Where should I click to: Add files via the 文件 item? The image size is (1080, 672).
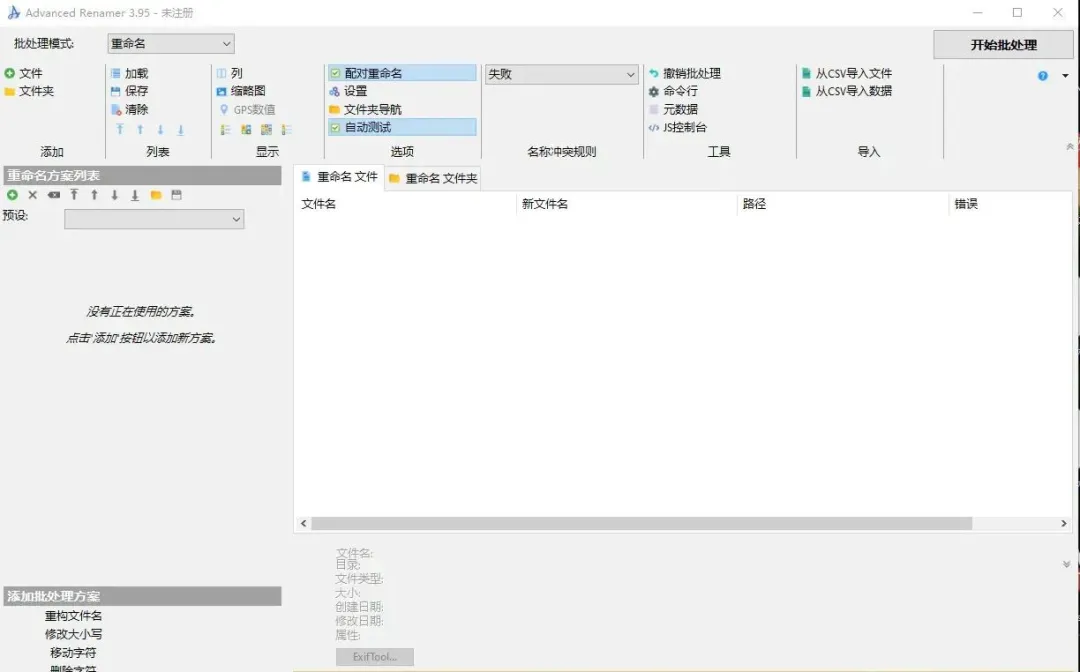click(23, 73)
